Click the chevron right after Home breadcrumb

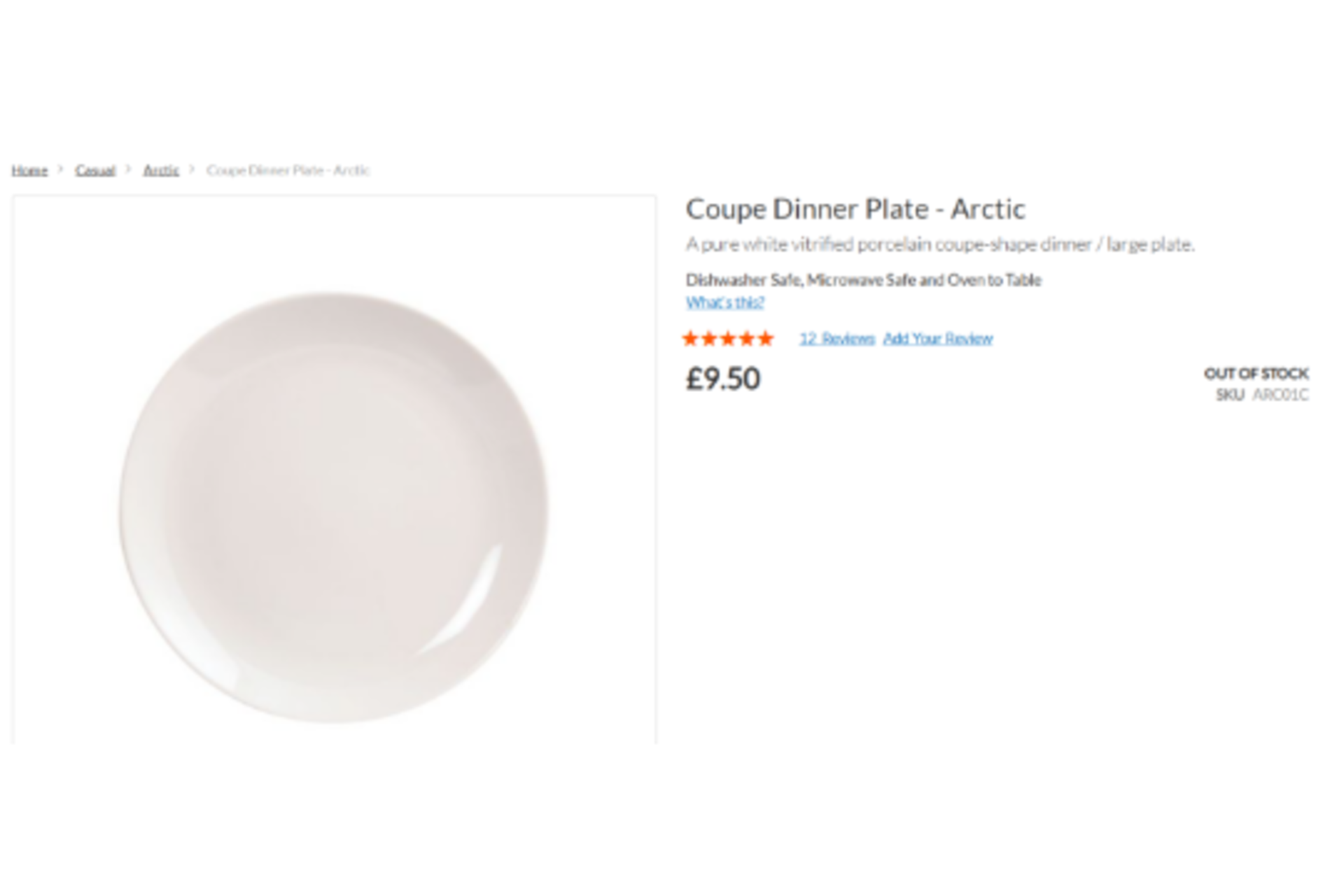61,169
